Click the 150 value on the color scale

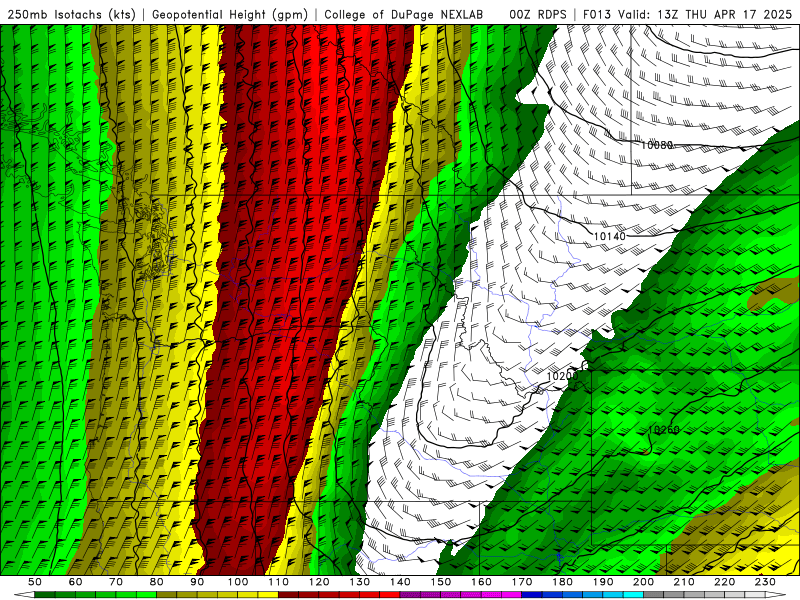click(x=441, y=582)
